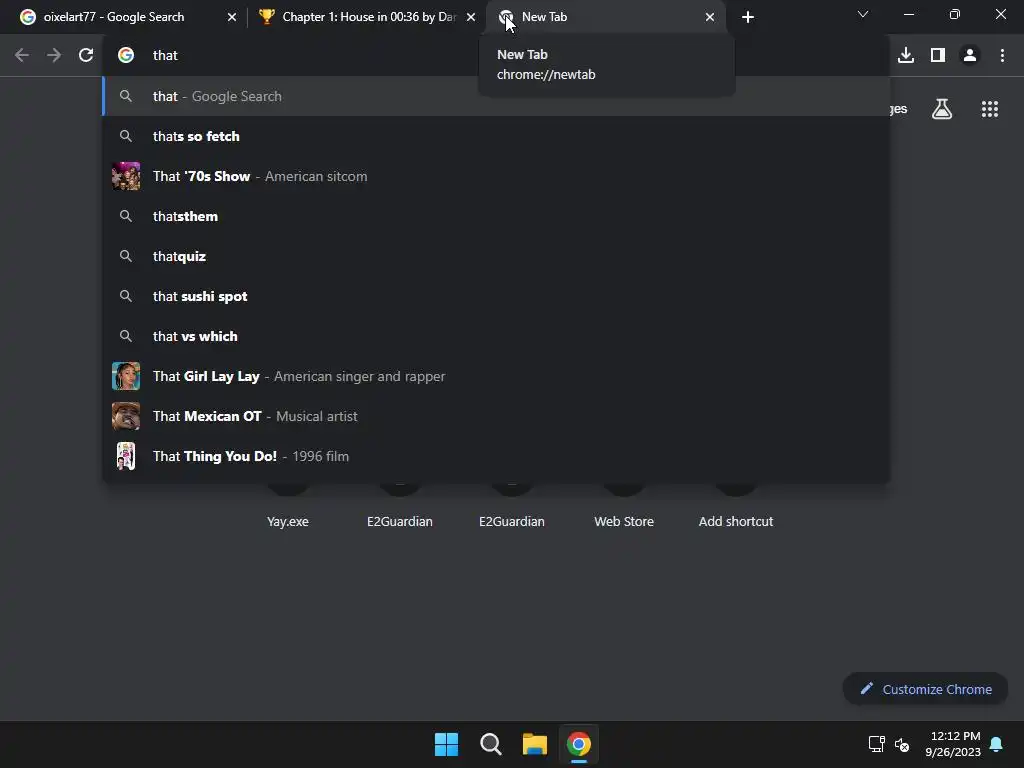
Task: Close the Chapter 1: House tab
Action: tap(470, 17)
